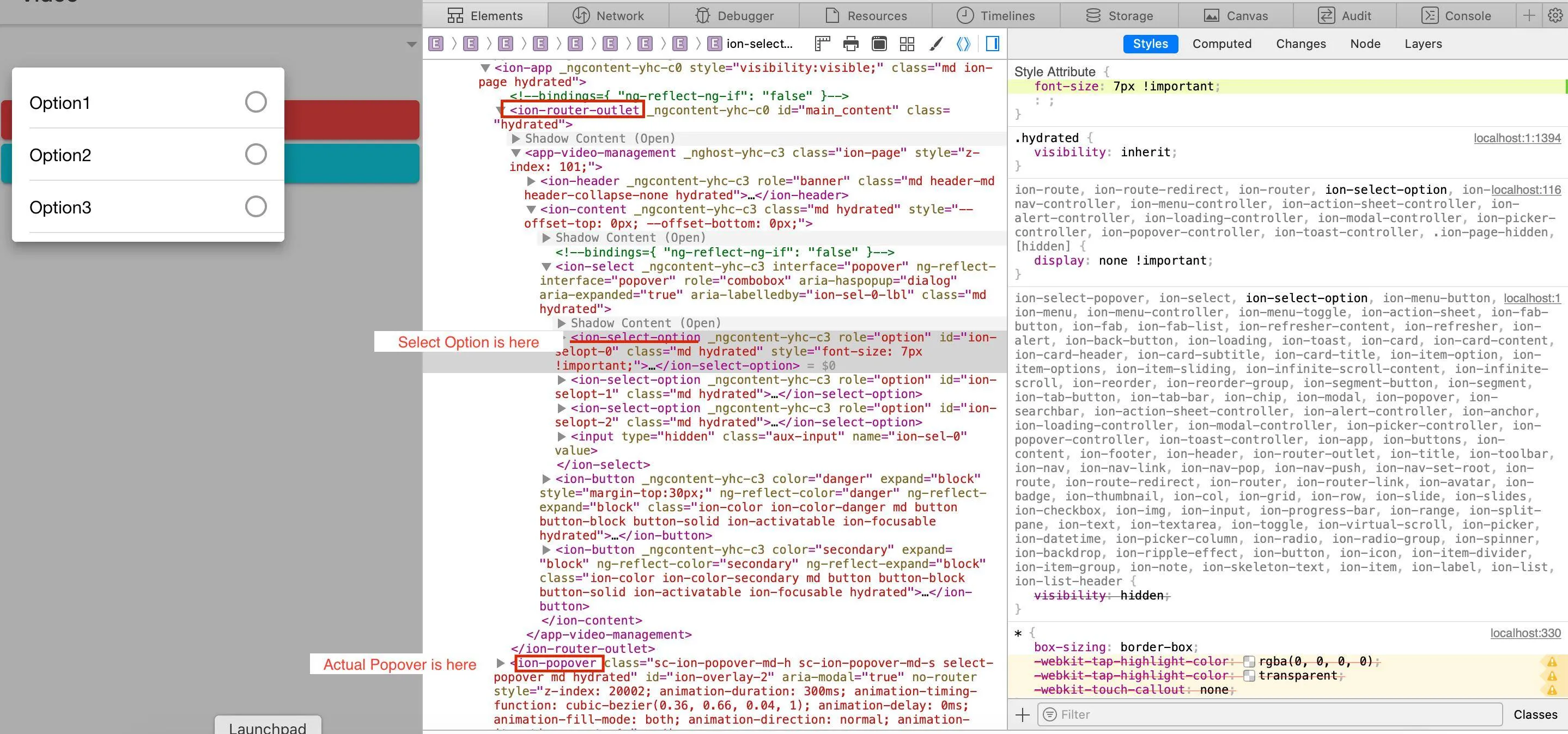Select the Option3 radio button
Viewport: 1568px width, 734px height.
pos(256,207)
